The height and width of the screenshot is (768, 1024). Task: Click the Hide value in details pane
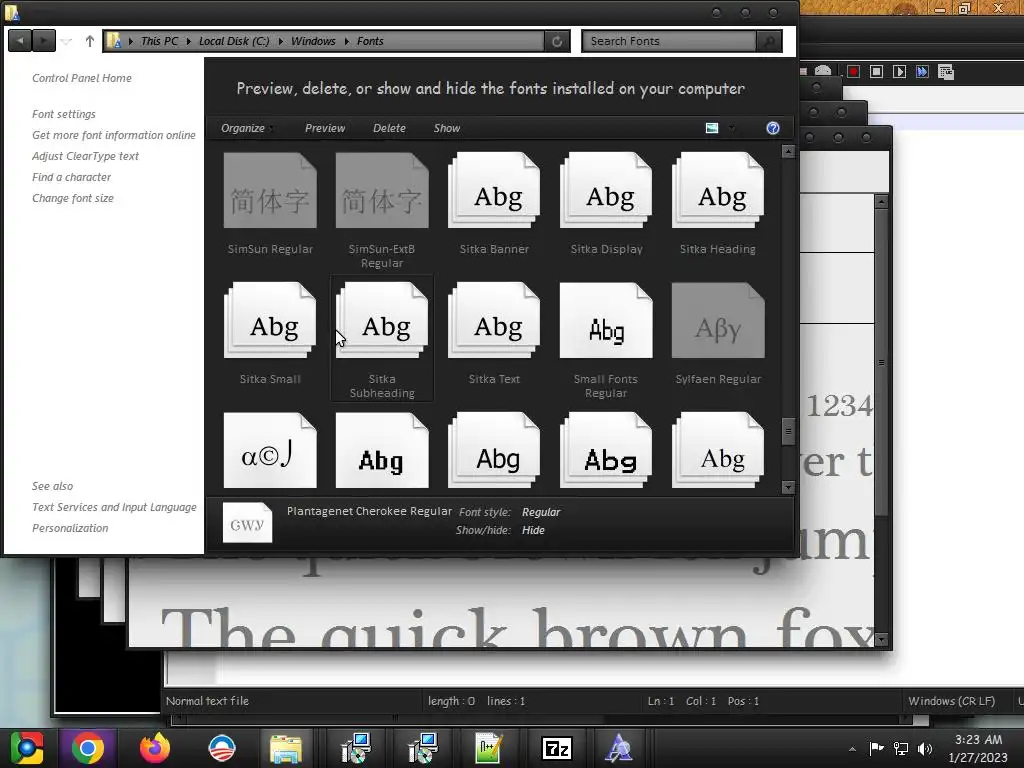point(533,530)
